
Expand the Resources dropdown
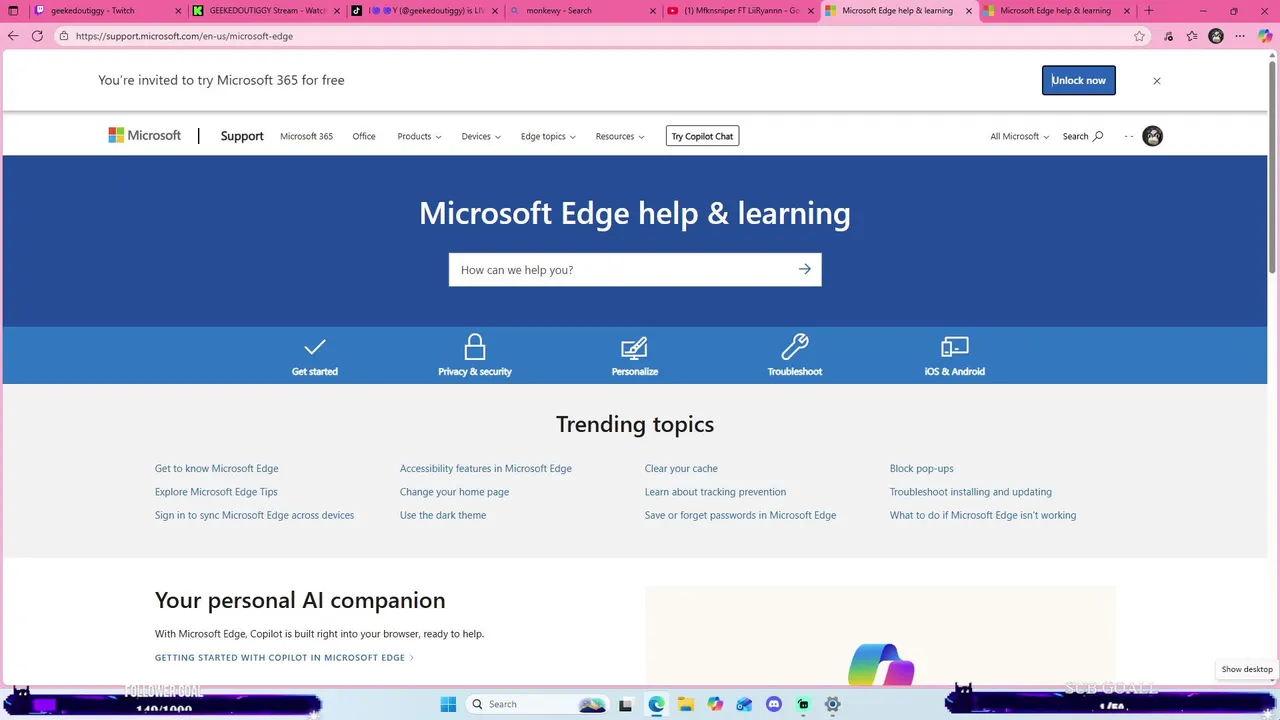[x=620, y=136]
